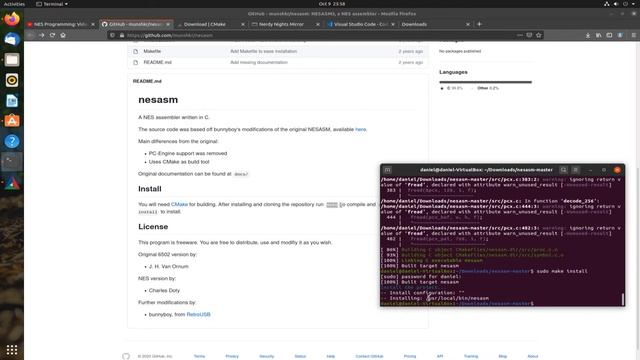Reload the GitHub page
This screenshot has height=360, width=640.
[x=52, y=35]
